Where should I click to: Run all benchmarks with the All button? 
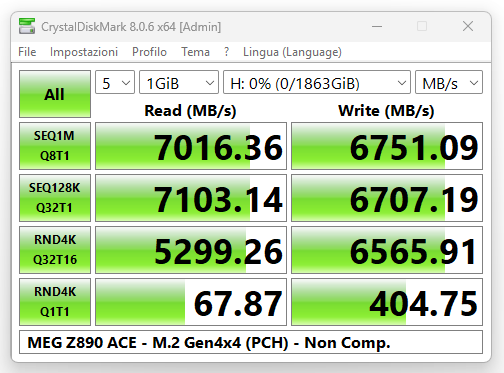point(55,94)
